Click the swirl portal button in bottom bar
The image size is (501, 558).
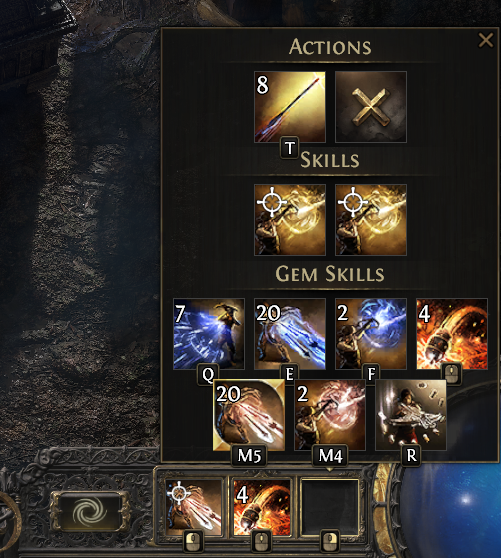coord(90,511)
